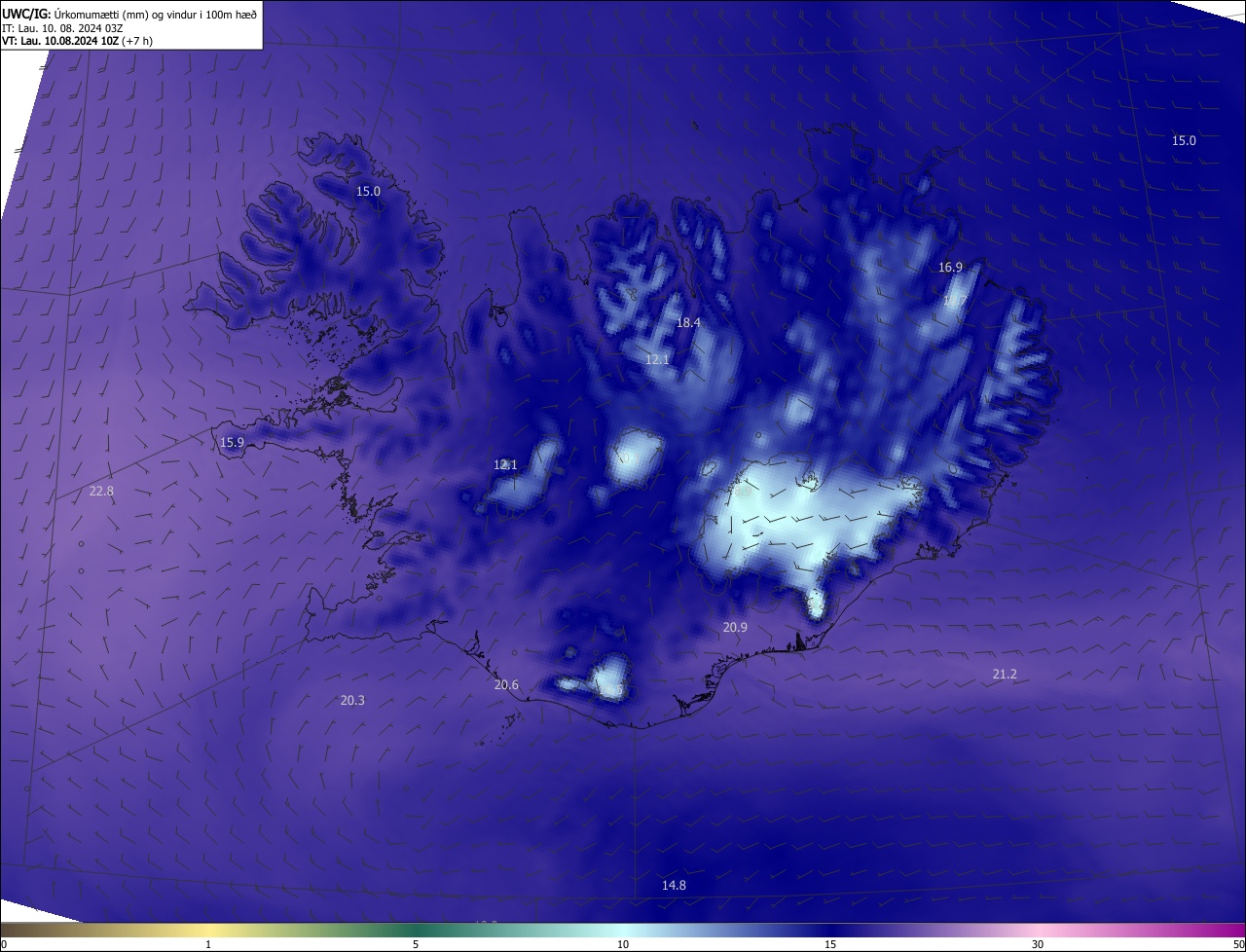Click the 10 tick on the color scale
The height and width of the screenshot is (952, 1246).
[623, 945]
